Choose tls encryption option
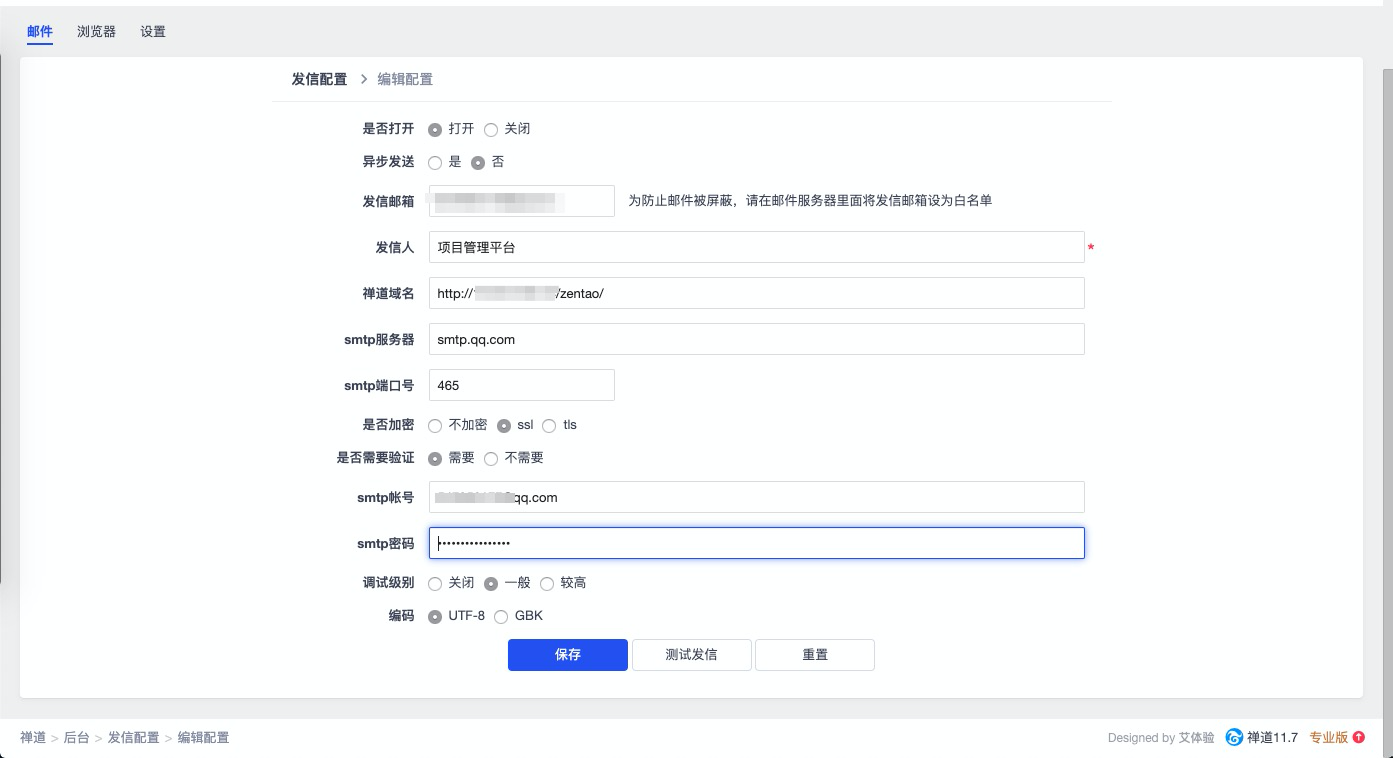The width and height of the screenshot is (1393, 758). coord(549,426)
